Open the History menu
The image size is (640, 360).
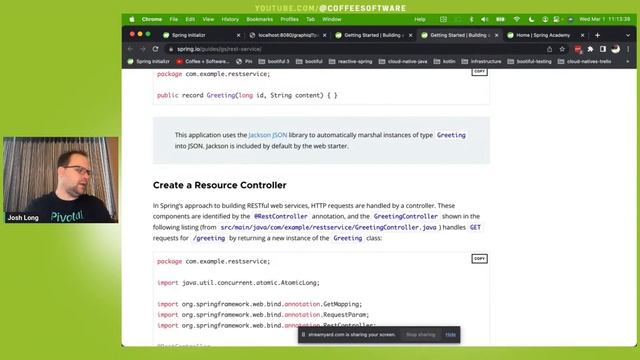click(230, 19)
